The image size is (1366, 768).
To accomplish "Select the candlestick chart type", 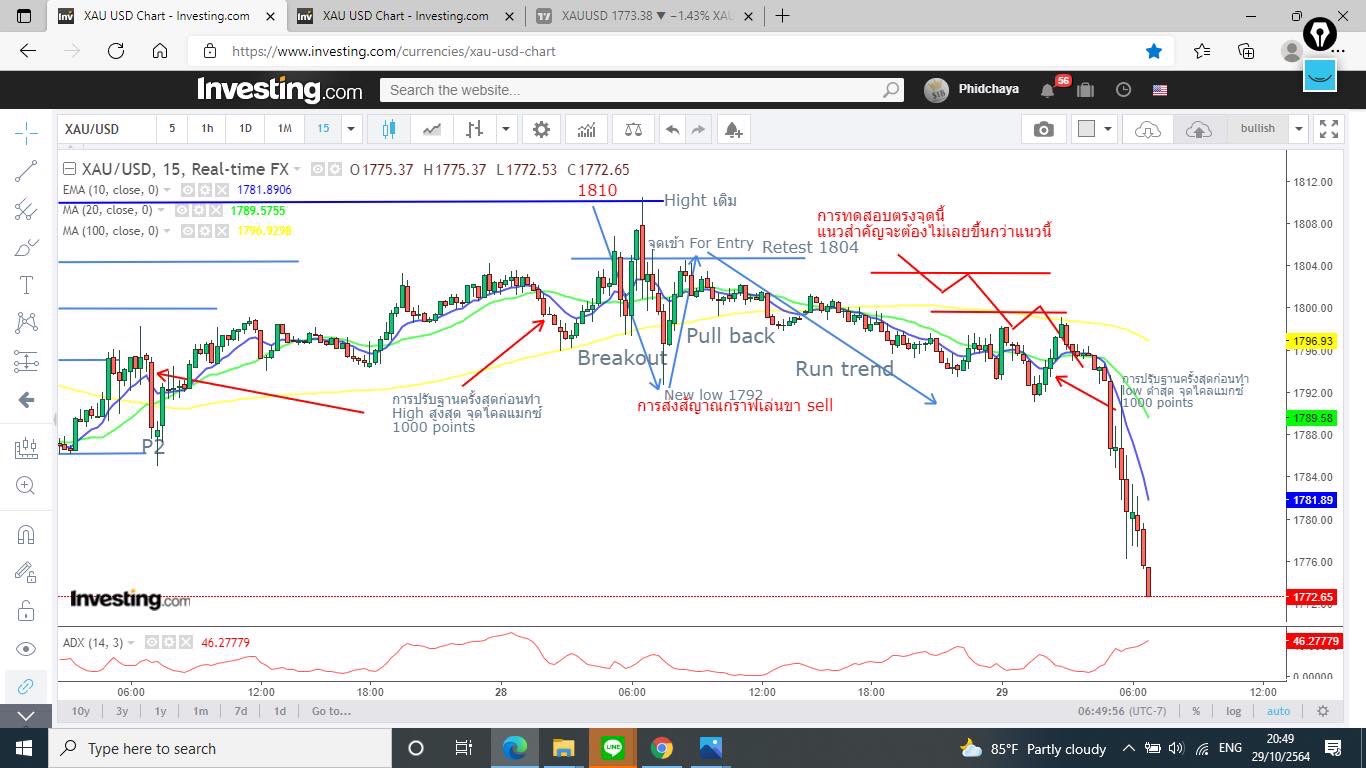I will coord(388,129).
